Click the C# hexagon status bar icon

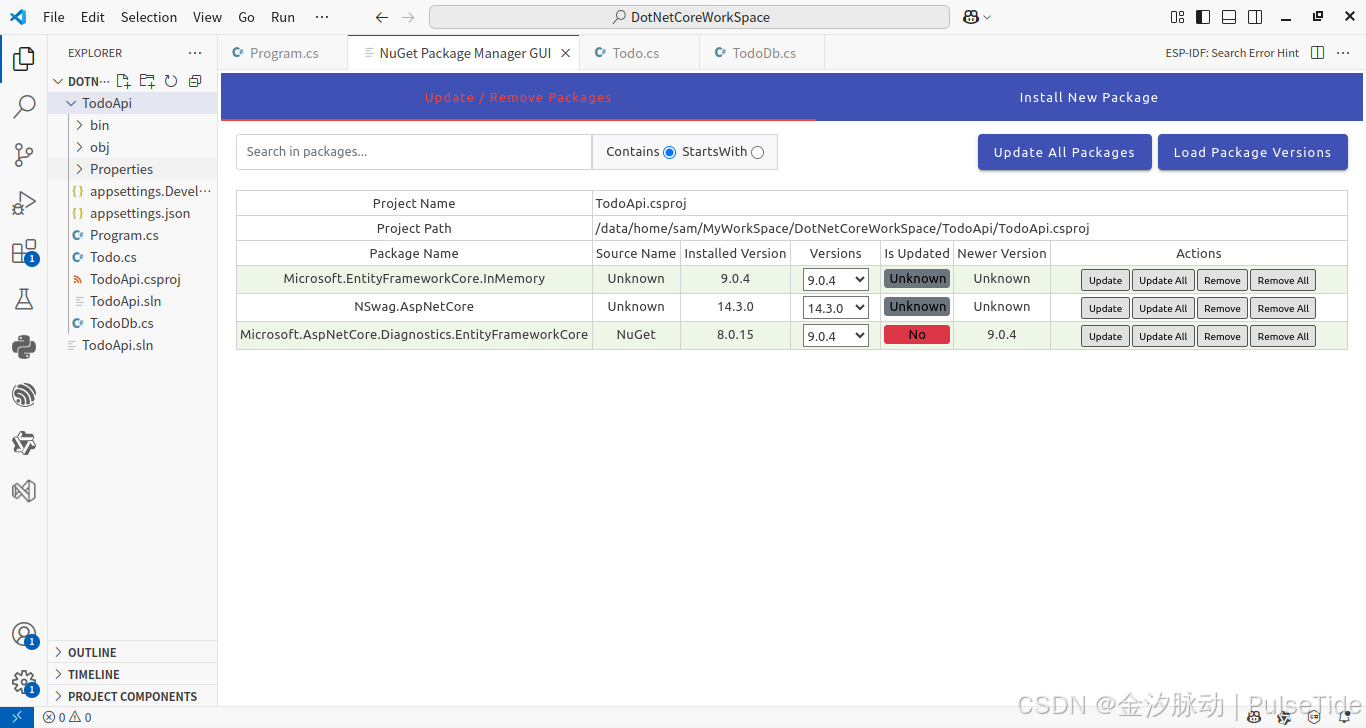1314,717
